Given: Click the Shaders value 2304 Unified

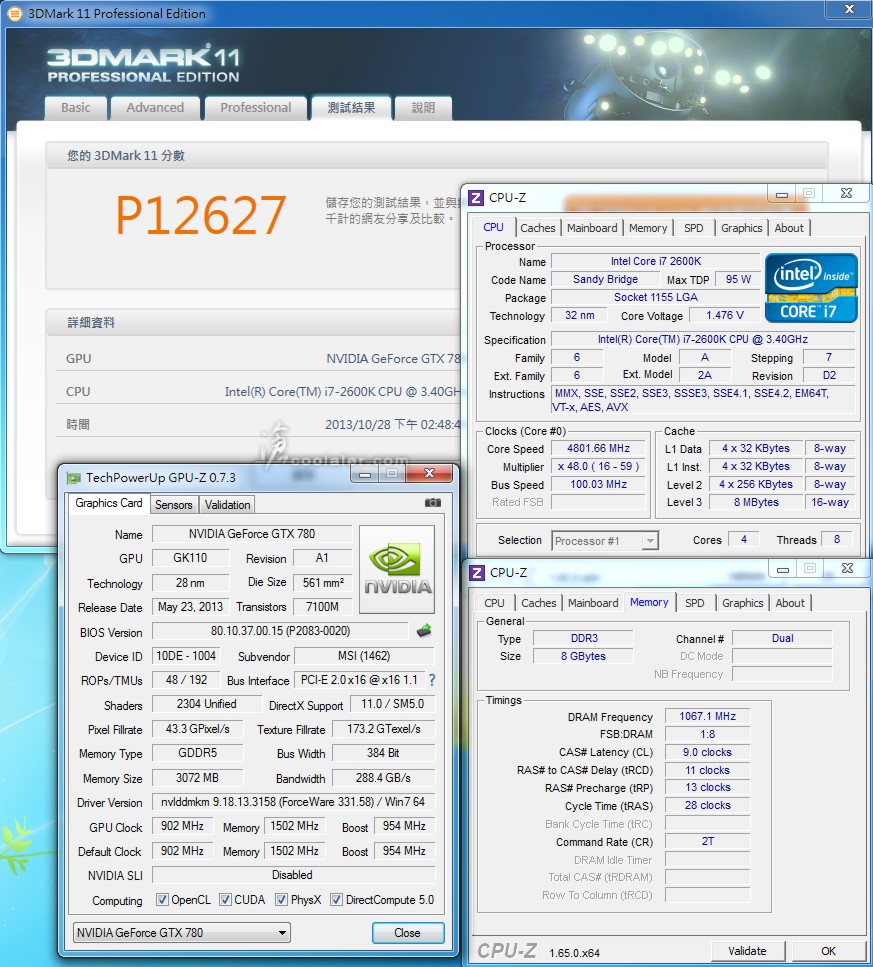Looking at the screenshot, I should click(207, 704).
